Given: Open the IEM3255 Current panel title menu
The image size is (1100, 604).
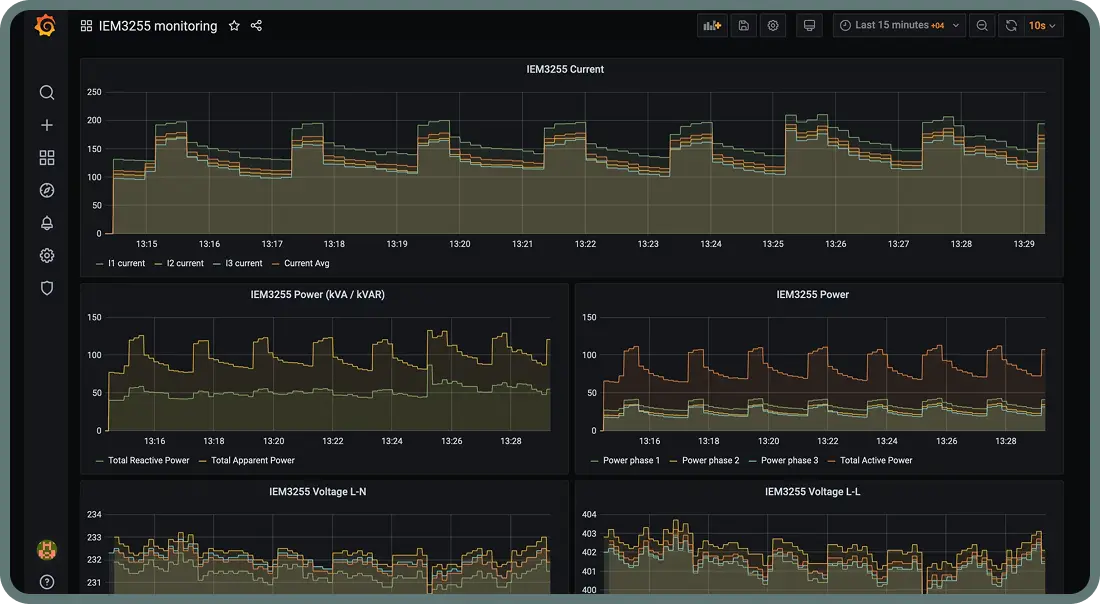Looking at the screenshot, I should (565, 69).
